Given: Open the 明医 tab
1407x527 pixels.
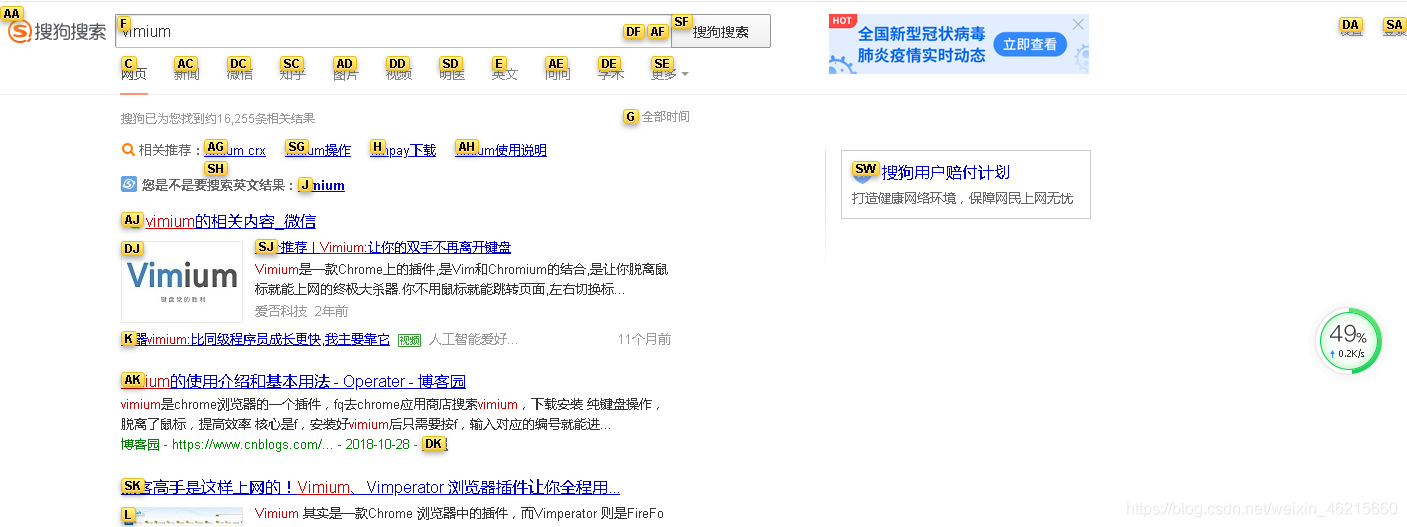Looking at the screenshot, I should pyautogui.click(x=452, y=74).
